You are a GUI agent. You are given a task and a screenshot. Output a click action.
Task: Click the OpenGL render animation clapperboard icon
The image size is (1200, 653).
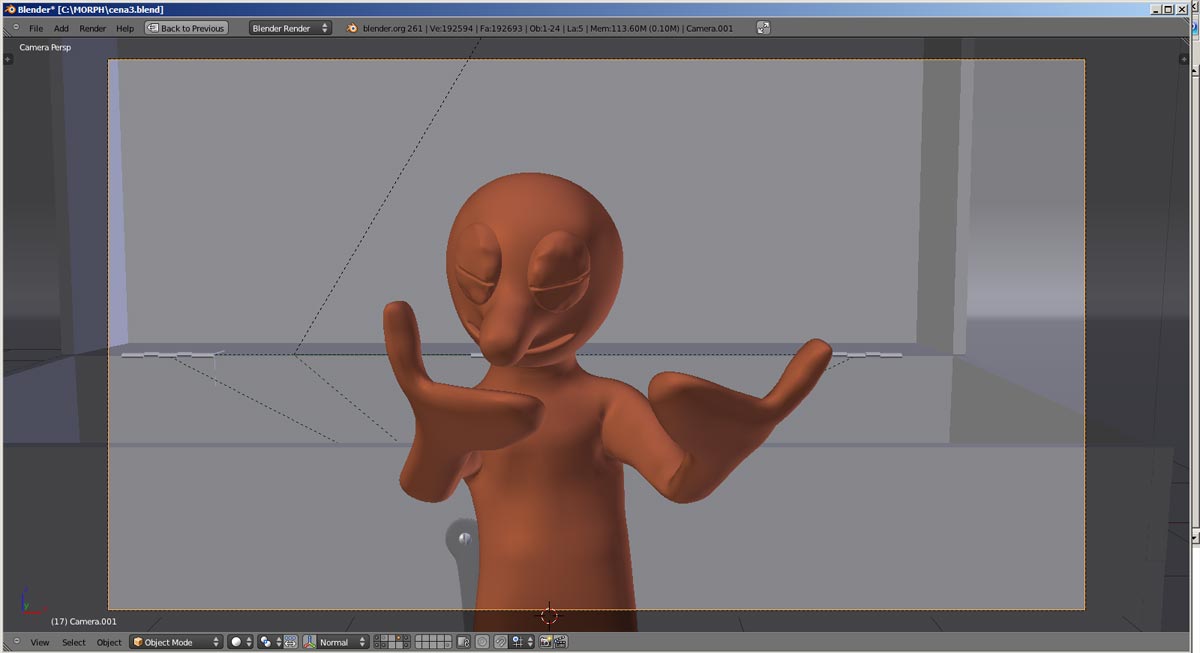(x=558, y=641)
